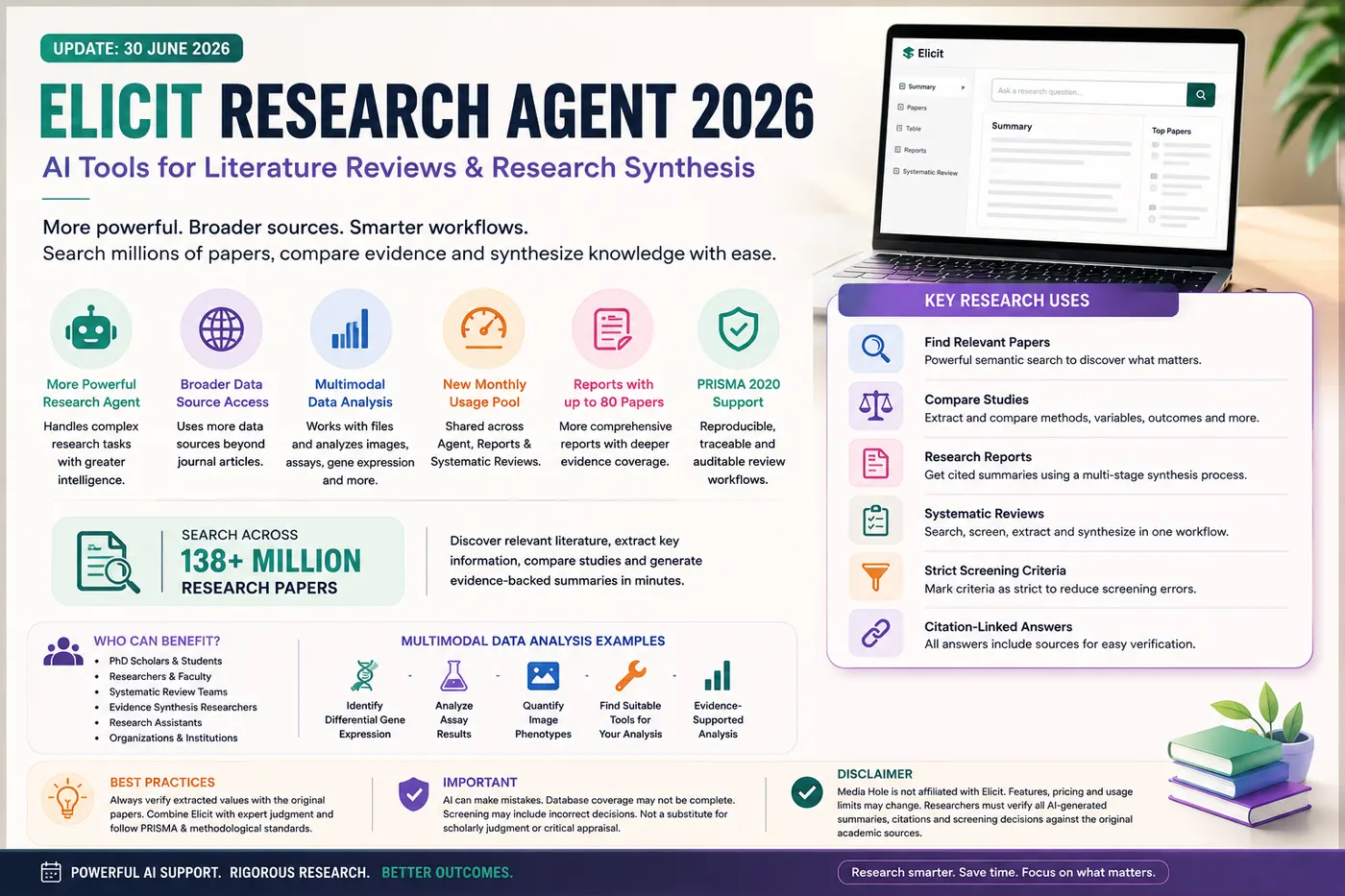Click the 'Research Assistants' list item
Screen dimensions: 1345x896
pyautogui.click(x=156, y=722)
